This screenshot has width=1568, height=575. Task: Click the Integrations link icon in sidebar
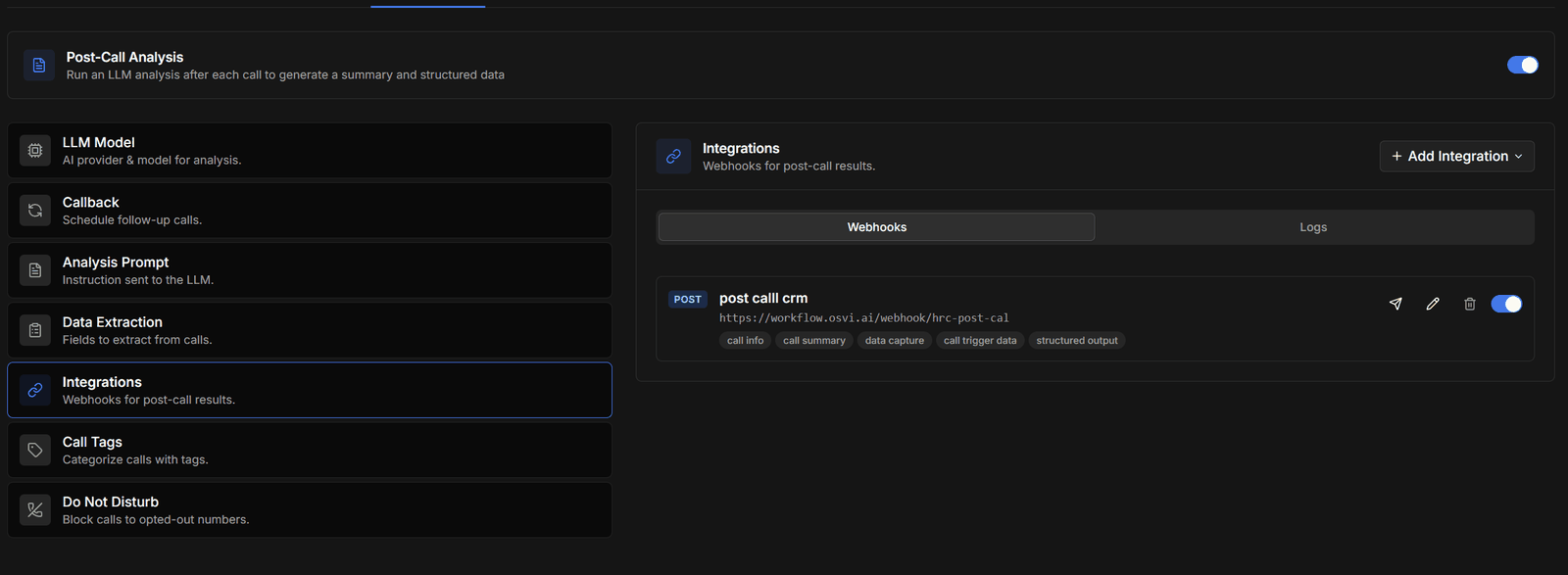pyautogui.click(x=35, y=390)
